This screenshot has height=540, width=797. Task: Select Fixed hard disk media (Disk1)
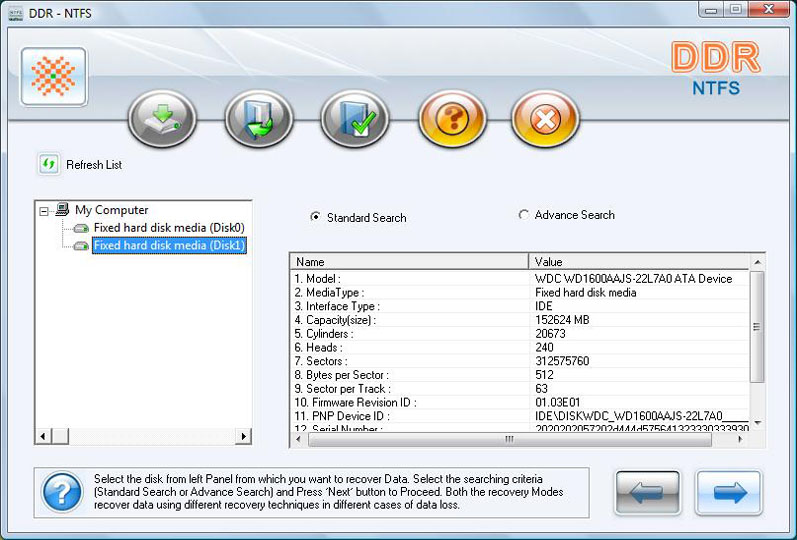click(x=169, y=245)
